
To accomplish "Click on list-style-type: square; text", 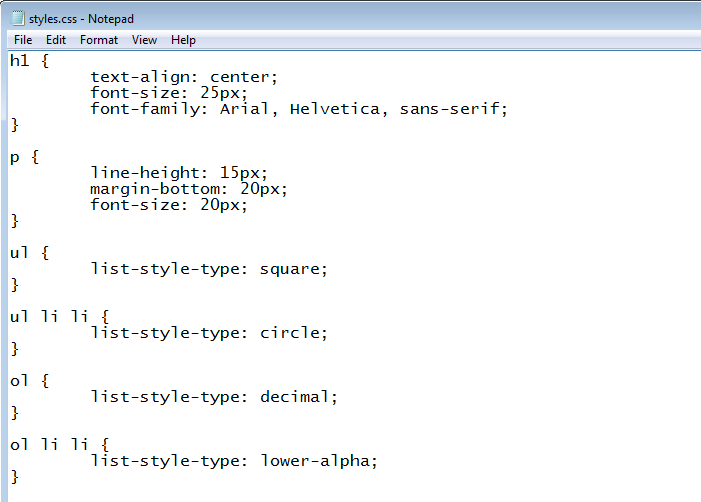I will point(209,269).
